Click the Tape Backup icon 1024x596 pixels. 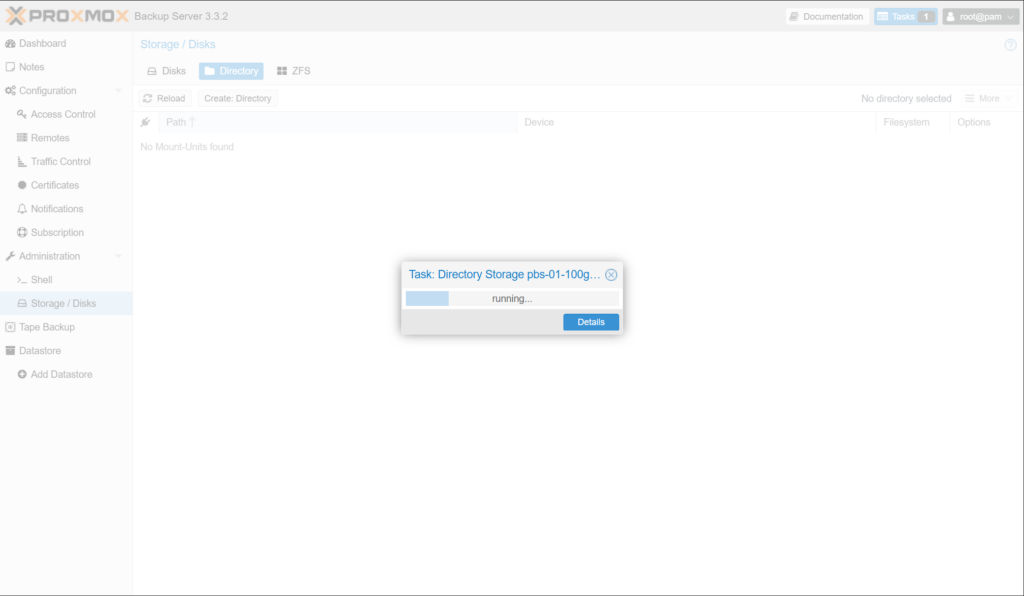click(x=10, y=327)
